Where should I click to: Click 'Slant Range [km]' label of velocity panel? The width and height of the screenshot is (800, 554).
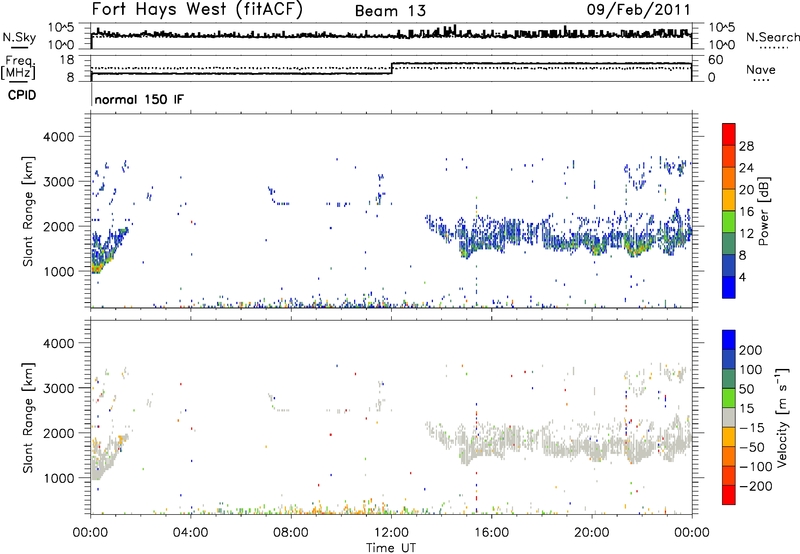click(27, 418)
